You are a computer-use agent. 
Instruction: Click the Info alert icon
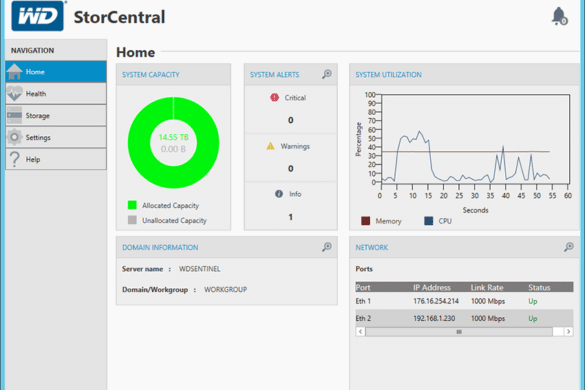279,194
